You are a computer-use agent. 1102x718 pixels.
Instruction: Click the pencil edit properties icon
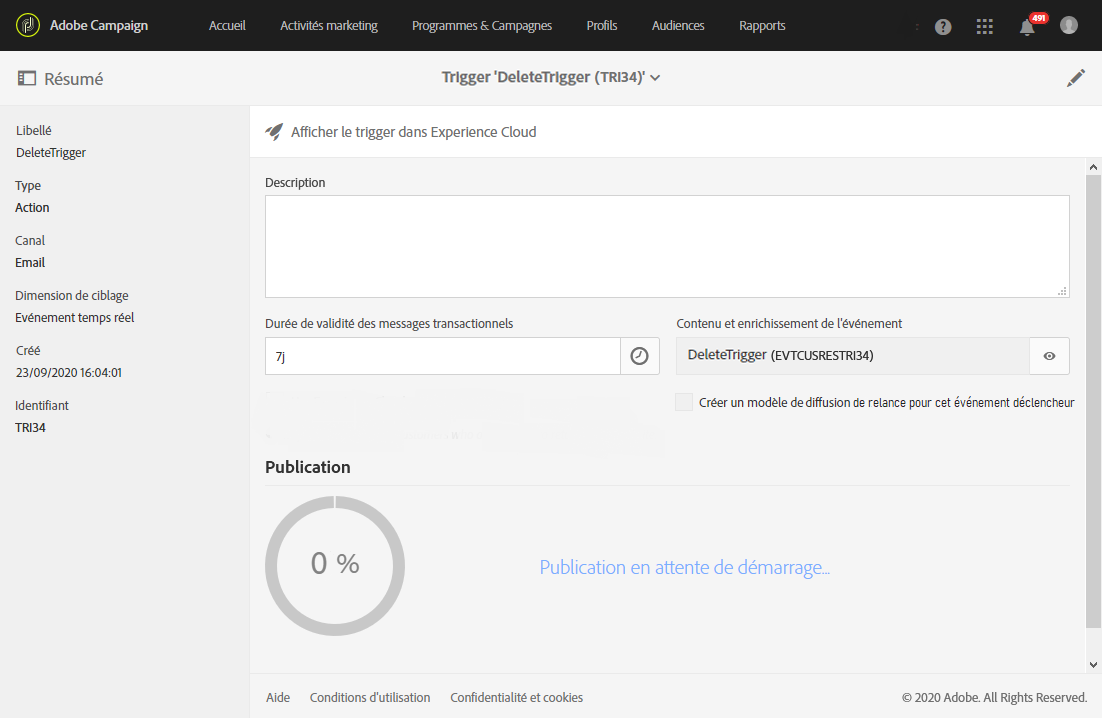pos(1076,78)
